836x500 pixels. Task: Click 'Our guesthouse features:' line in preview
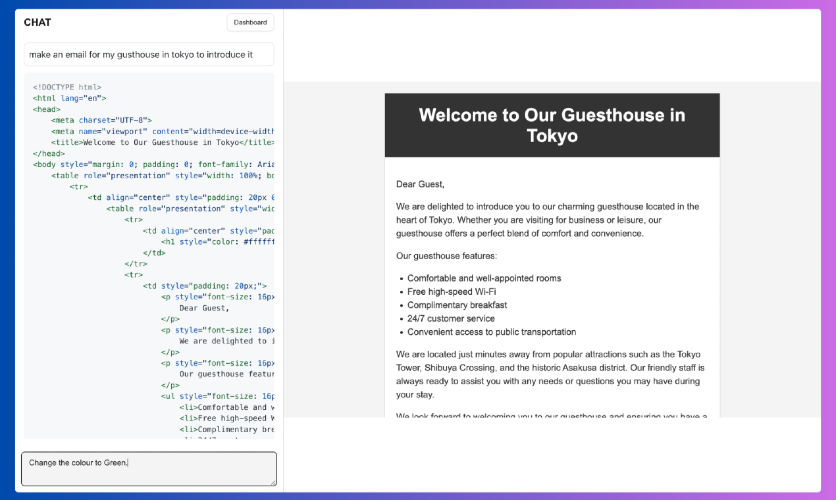pos(446,256)
